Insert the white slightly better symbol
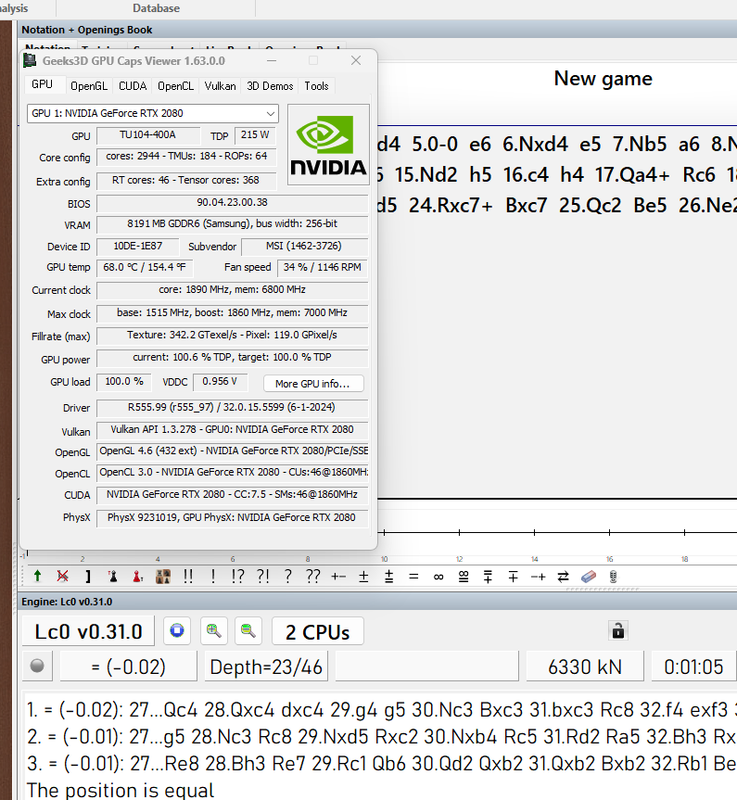 click(389, 577)
